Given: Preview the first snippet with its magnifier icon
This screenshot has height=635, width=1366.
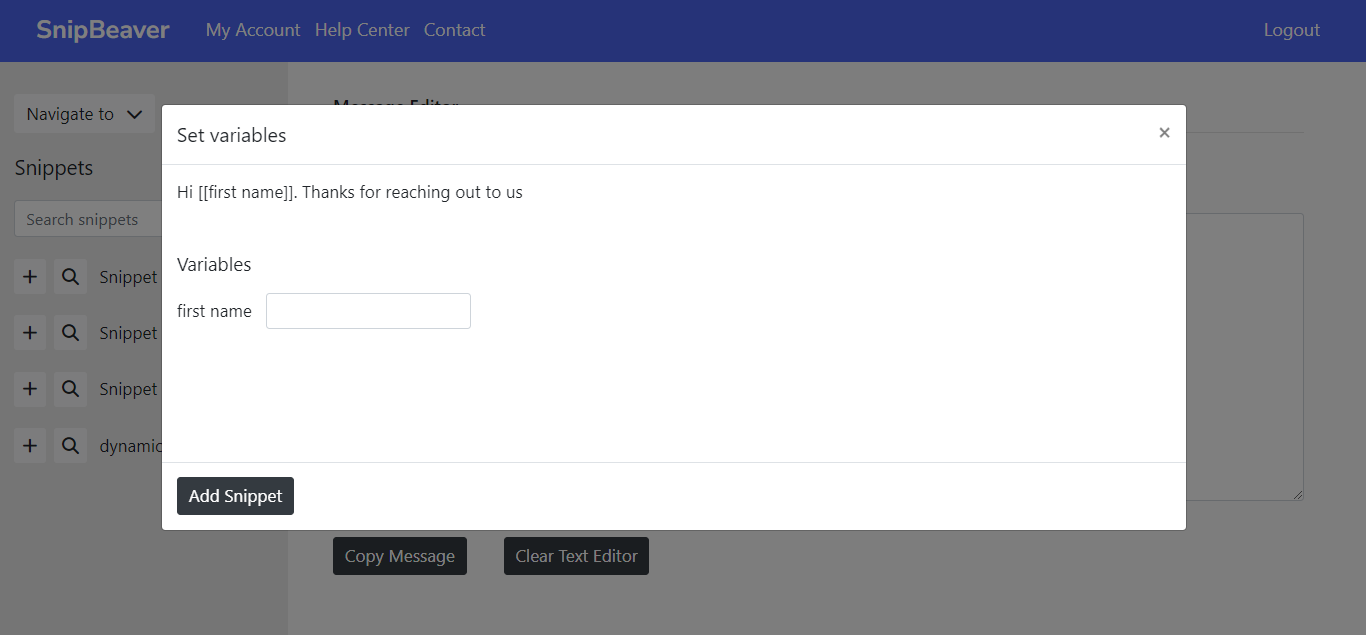Looking at the screenshot, I should click(x=70, y=277).
